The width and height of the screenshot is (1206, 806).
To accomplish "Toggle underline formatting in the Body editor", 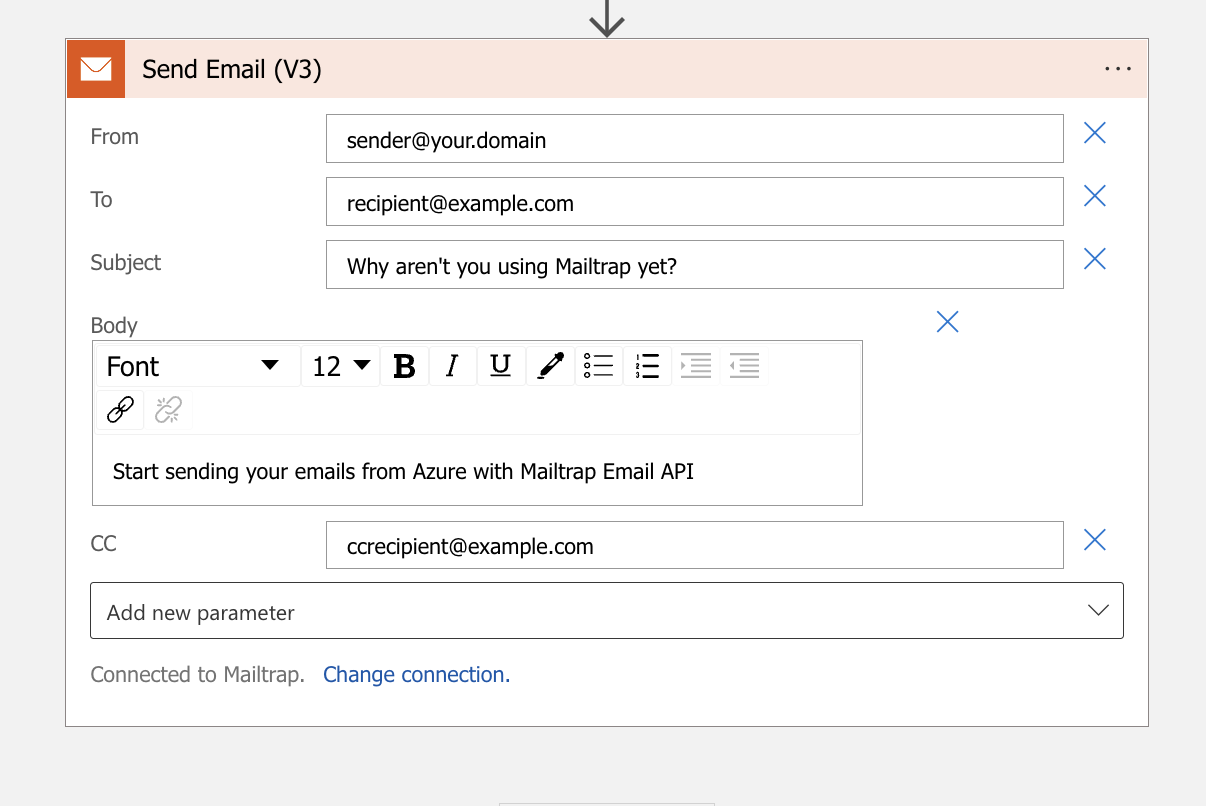I will tap(501, 366).
